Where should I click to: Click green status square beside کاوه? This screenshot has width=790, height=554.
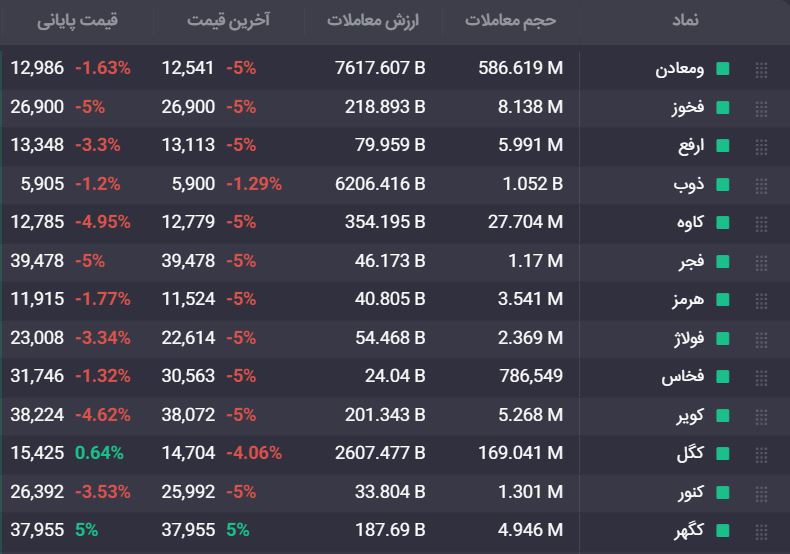pyautogui.click(x=723, y=223)
